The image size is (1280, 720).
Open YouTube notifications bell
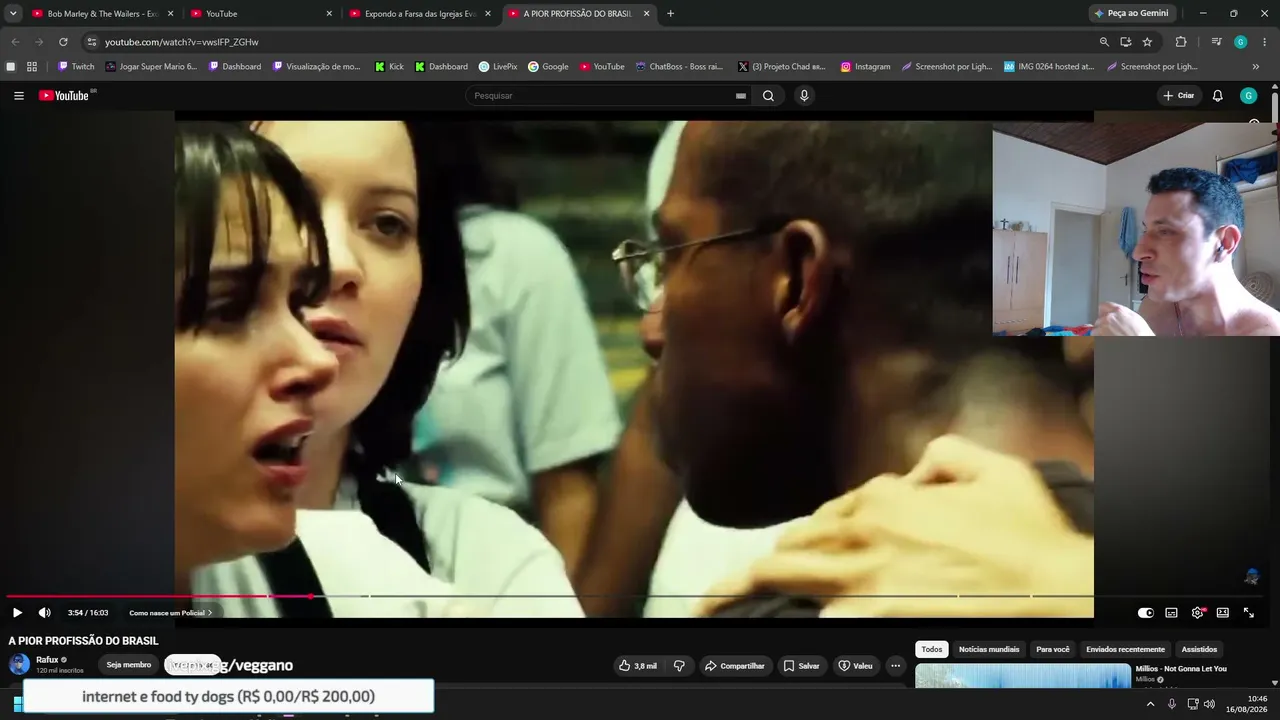tap(1217, 96)
